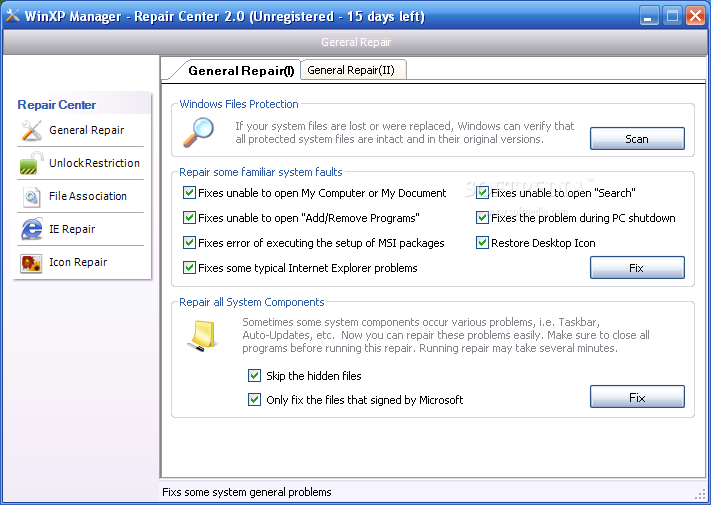711x505 pixels.
Task: Click the Windows Files Protection group label
Action: (239, 104)
